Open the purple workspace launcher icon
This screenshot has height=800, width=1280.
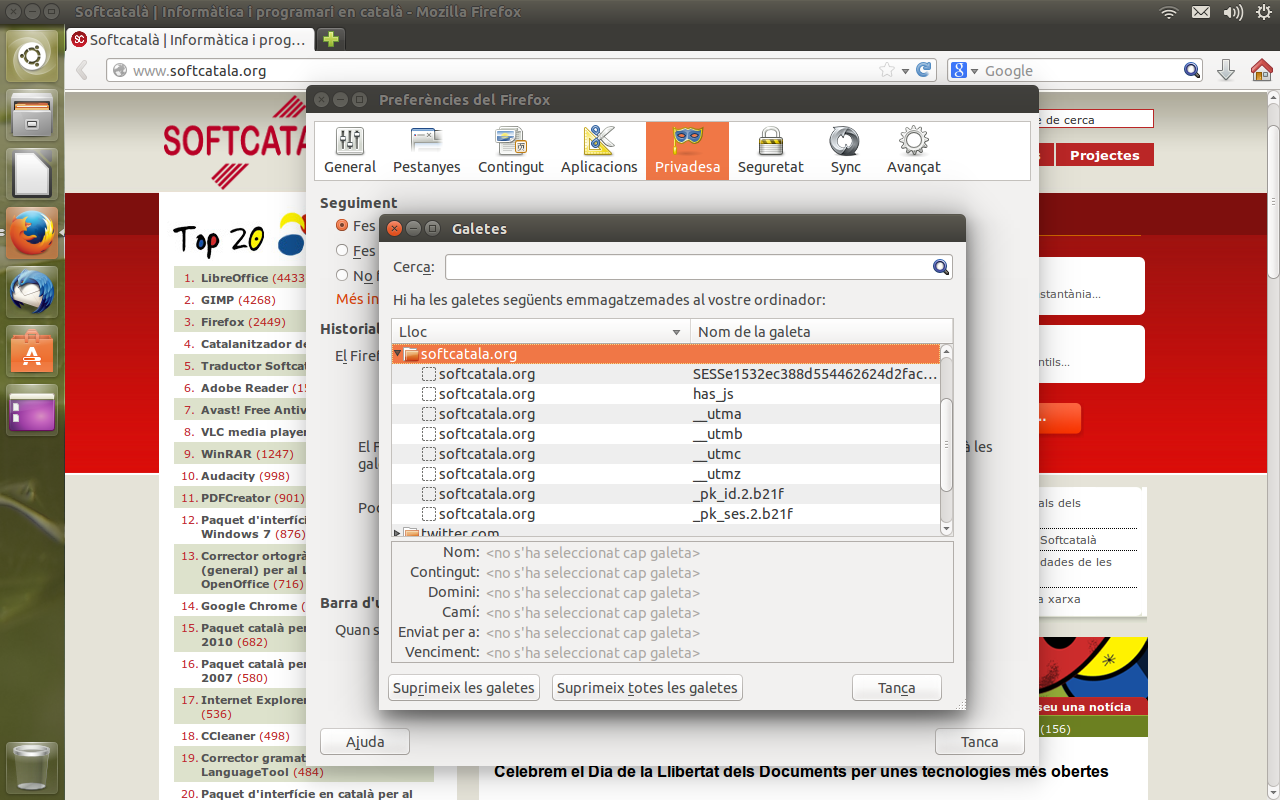32,411
